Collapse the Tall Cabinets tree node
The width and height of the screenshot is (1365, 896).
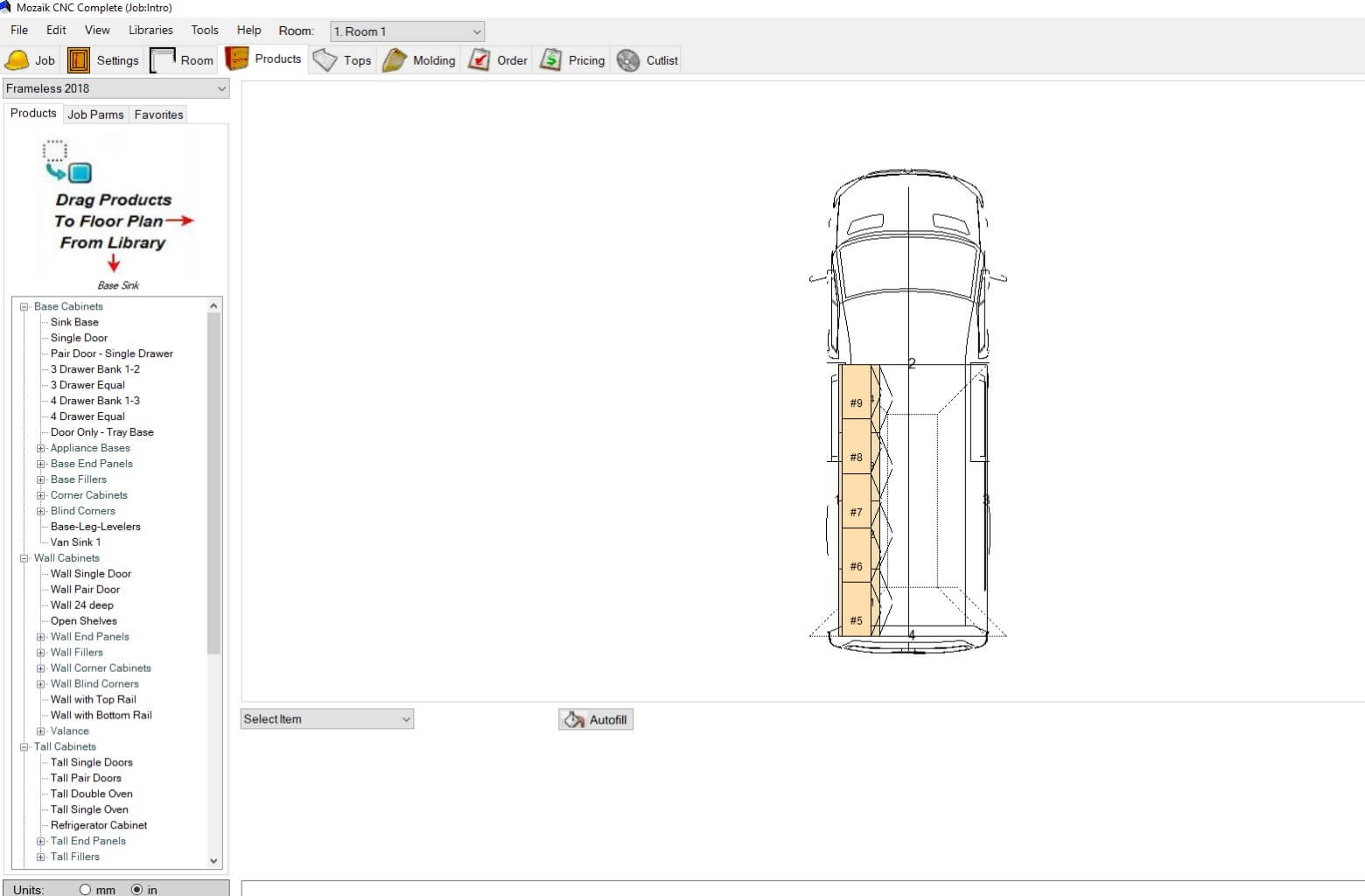(x=24, y=747)
